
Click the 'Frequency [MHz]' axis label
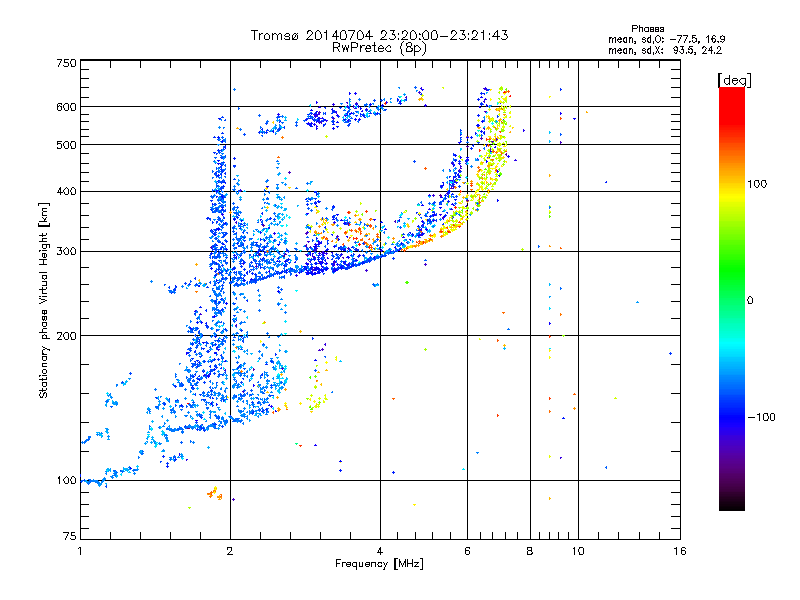point(379,564)
